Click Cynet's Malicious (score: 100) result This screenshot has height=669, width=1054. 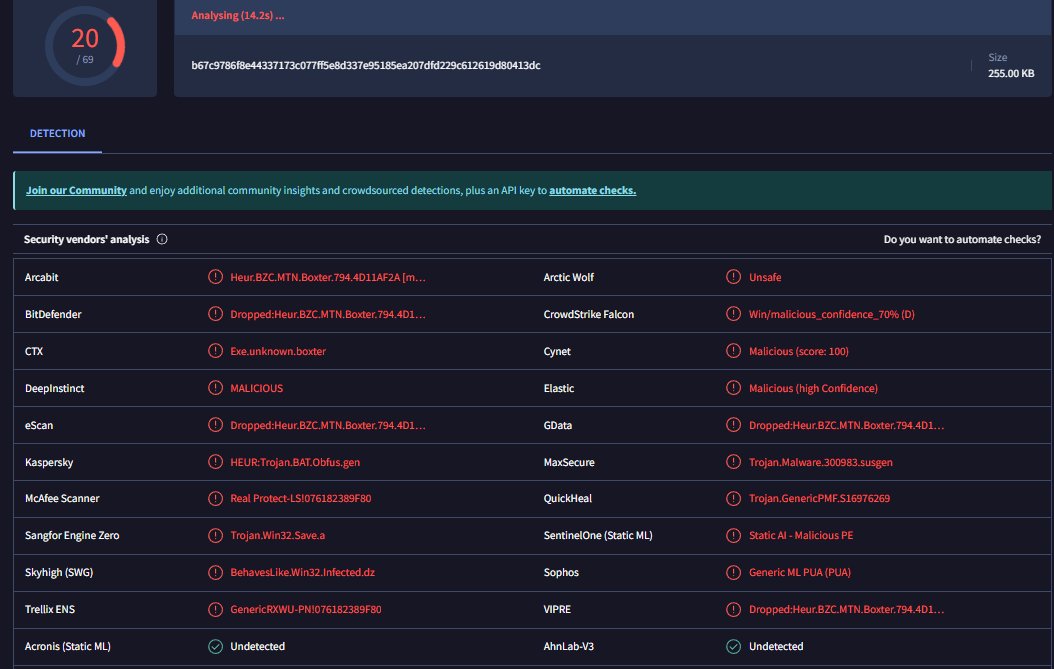[799, 351]
